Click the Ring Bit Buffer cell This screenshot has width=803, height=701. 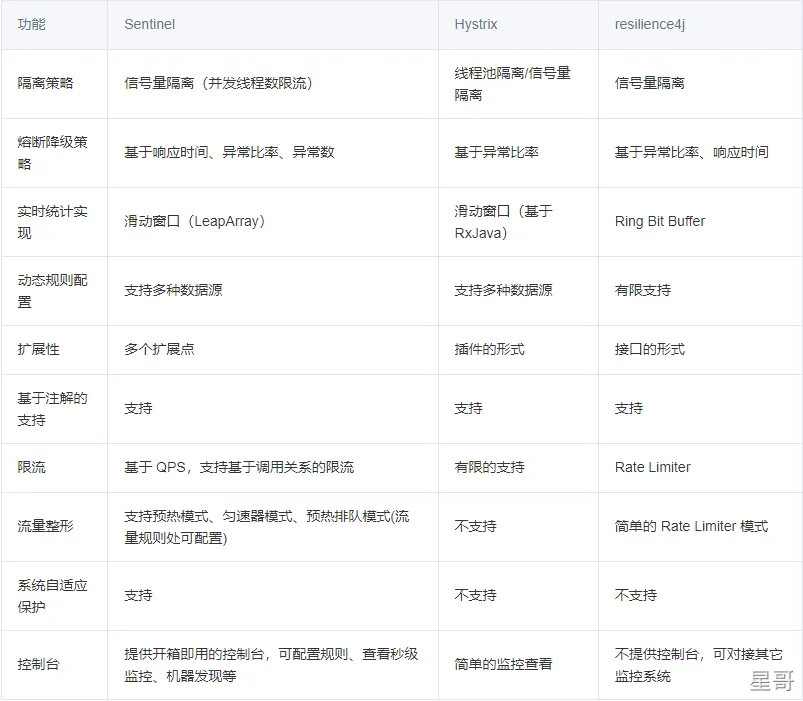(x=659, y=221)
